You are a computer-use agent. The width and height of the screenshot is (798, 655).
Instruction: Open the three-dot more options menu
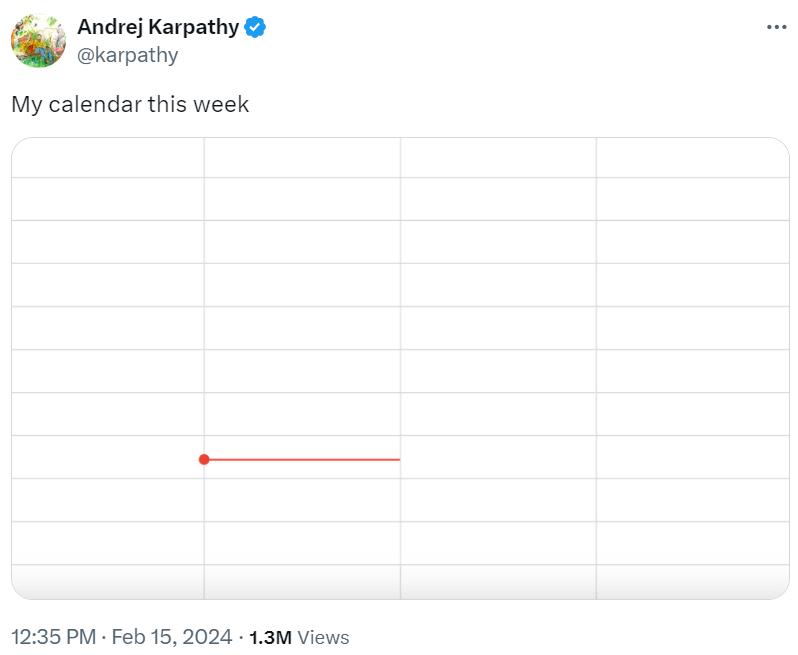[777, 27]
